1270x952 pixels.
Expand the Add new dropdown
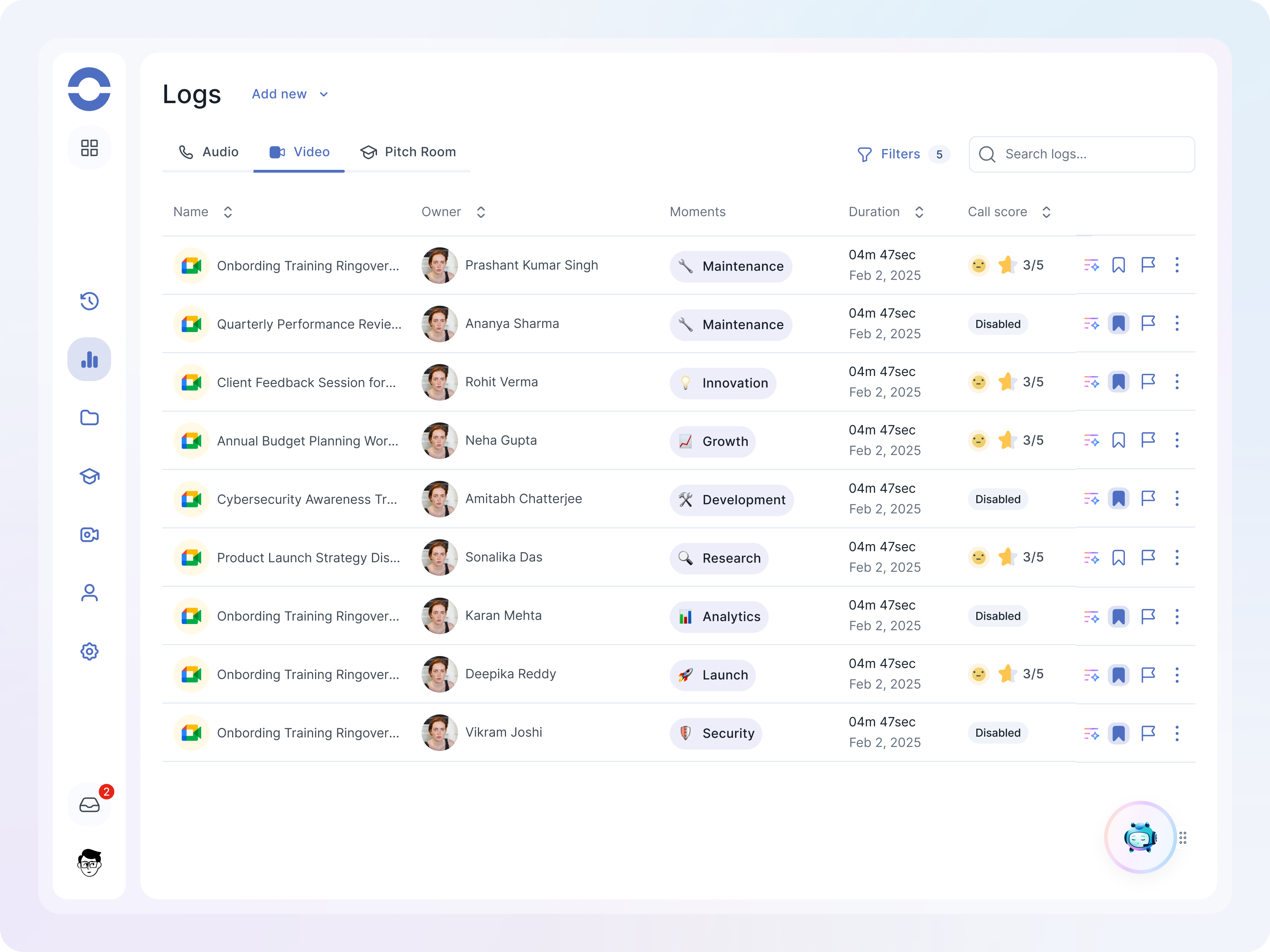(290, 94)
